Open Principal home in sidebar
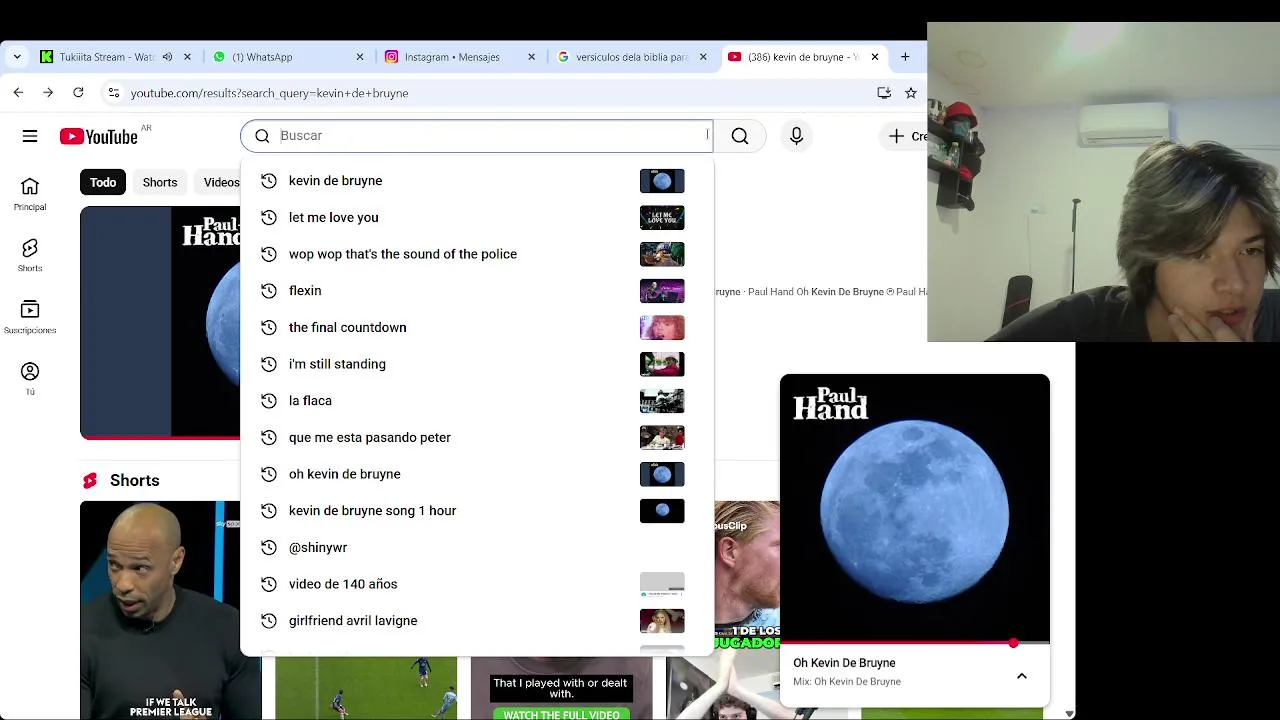 tap(30, 194)
